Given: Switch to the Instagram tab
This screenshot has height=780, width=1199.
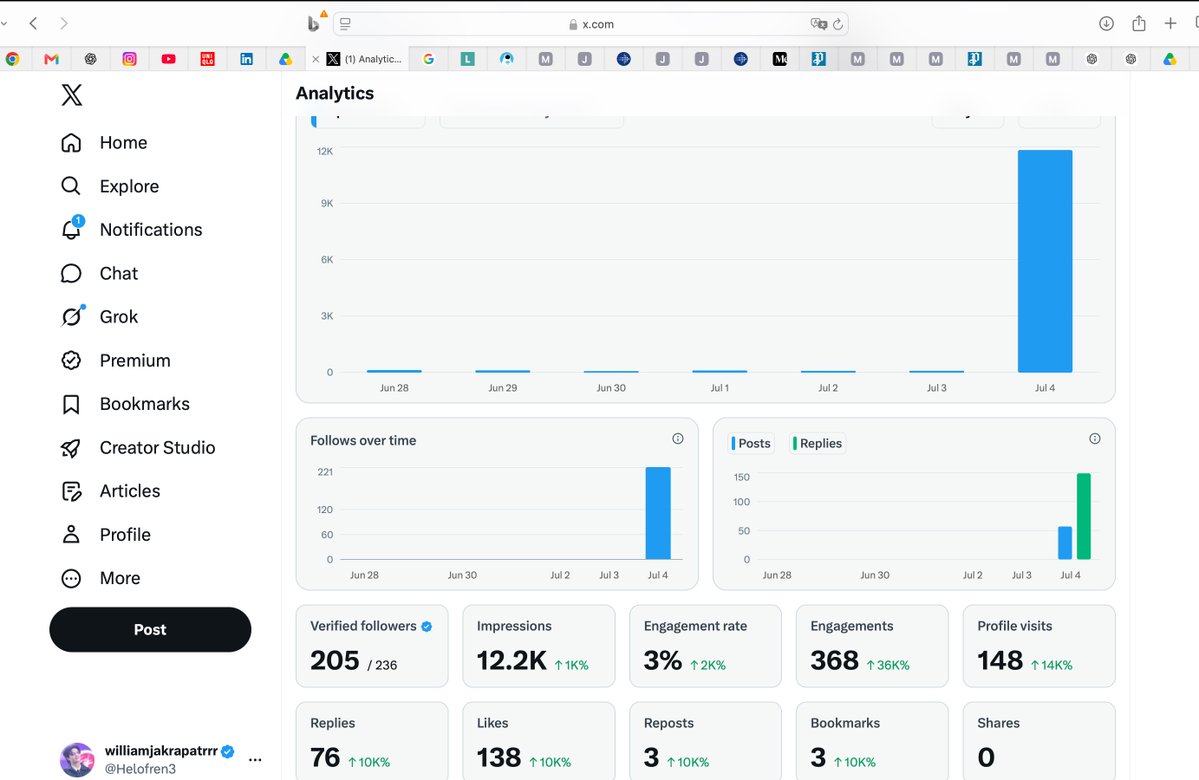Looking at the screenshot, I should [x=129, y=59].
